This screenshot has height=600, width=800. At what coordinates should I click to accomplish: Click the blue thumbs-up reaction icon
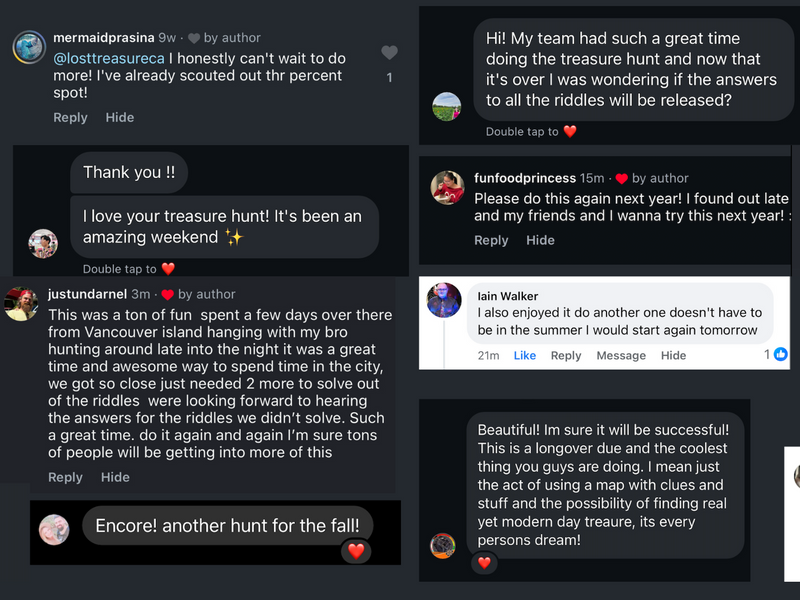pos(780,355)
